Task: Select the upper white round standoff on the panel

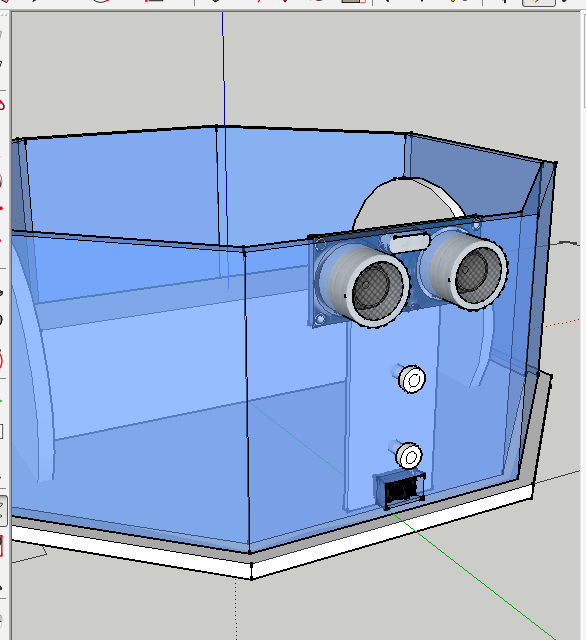Action: (x=411, y=379)
